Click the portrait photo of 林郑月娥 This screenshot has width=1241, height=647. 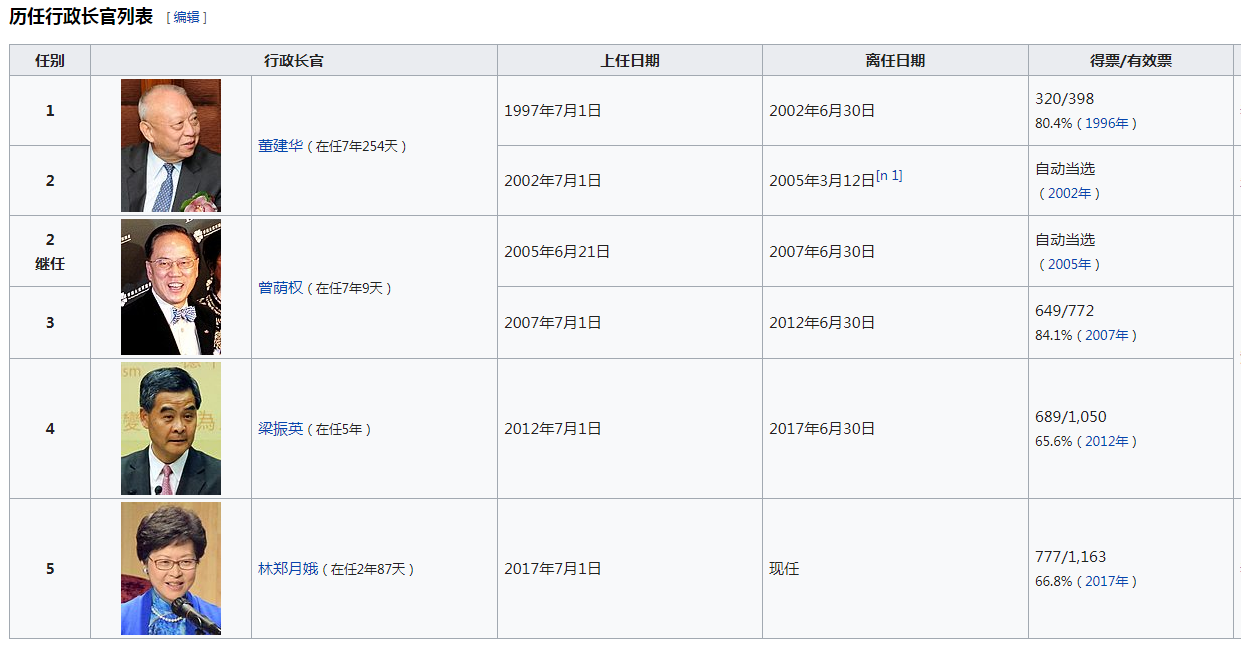pos(171,569)
